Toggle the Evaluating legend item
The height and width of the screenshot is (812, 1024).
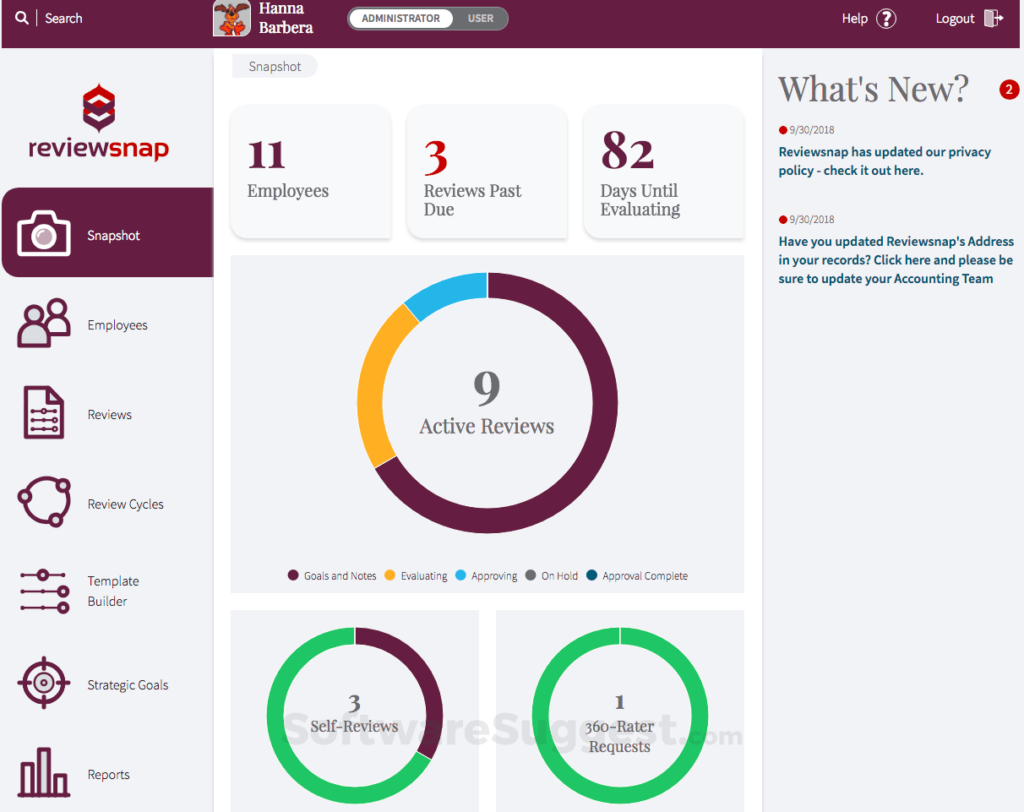(x=416, y=576)
